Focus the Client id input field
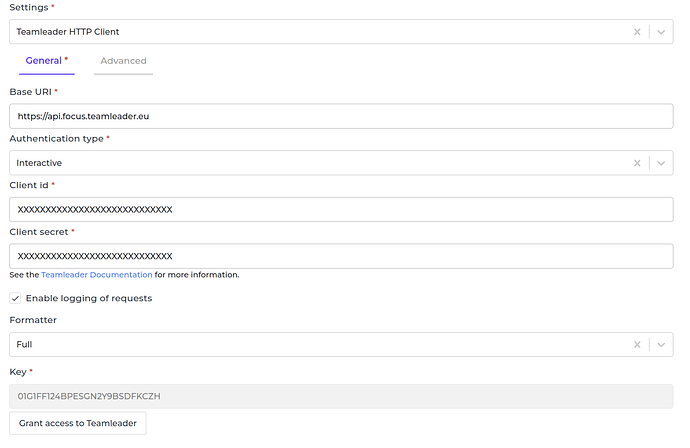The width and height of the screenshot is (690, 448). click(x=341, y=209)
